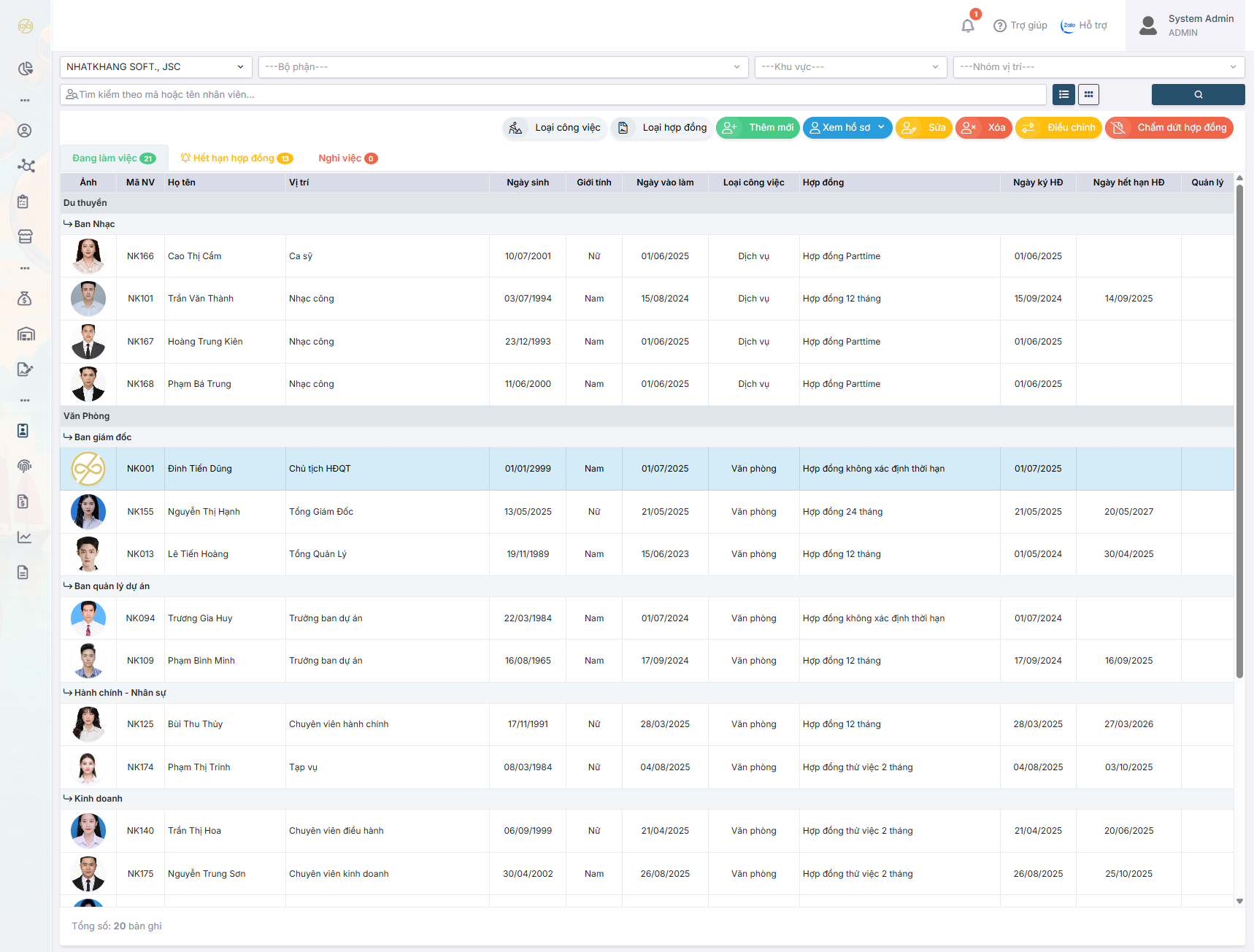Viewport: 1254px width, 952px height.
Task: Click the money bag sidebar icon
Action: [x=25, y=299]
